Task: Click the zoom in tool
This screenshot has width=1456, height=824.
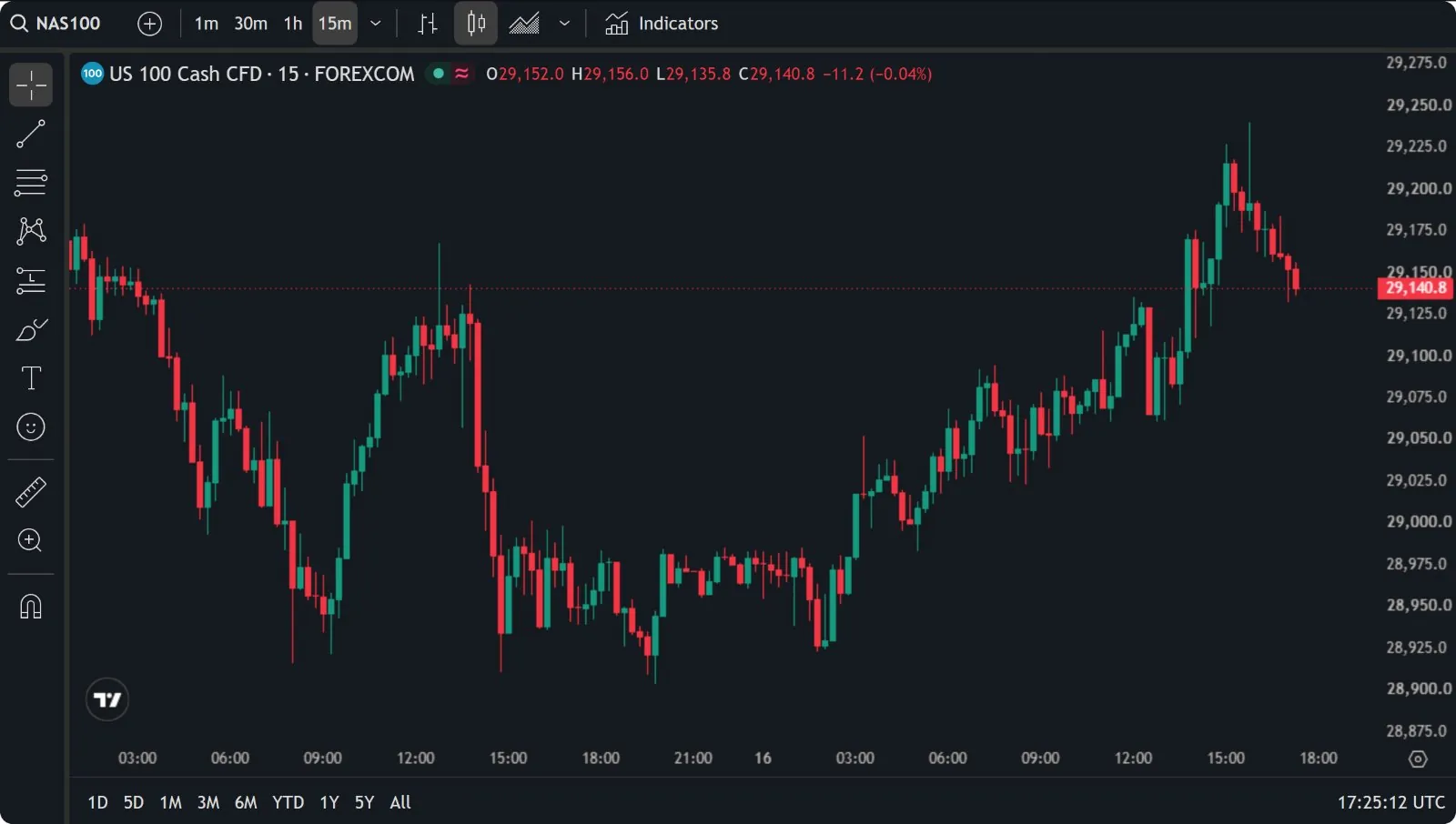Action: [x=31, y=541]
